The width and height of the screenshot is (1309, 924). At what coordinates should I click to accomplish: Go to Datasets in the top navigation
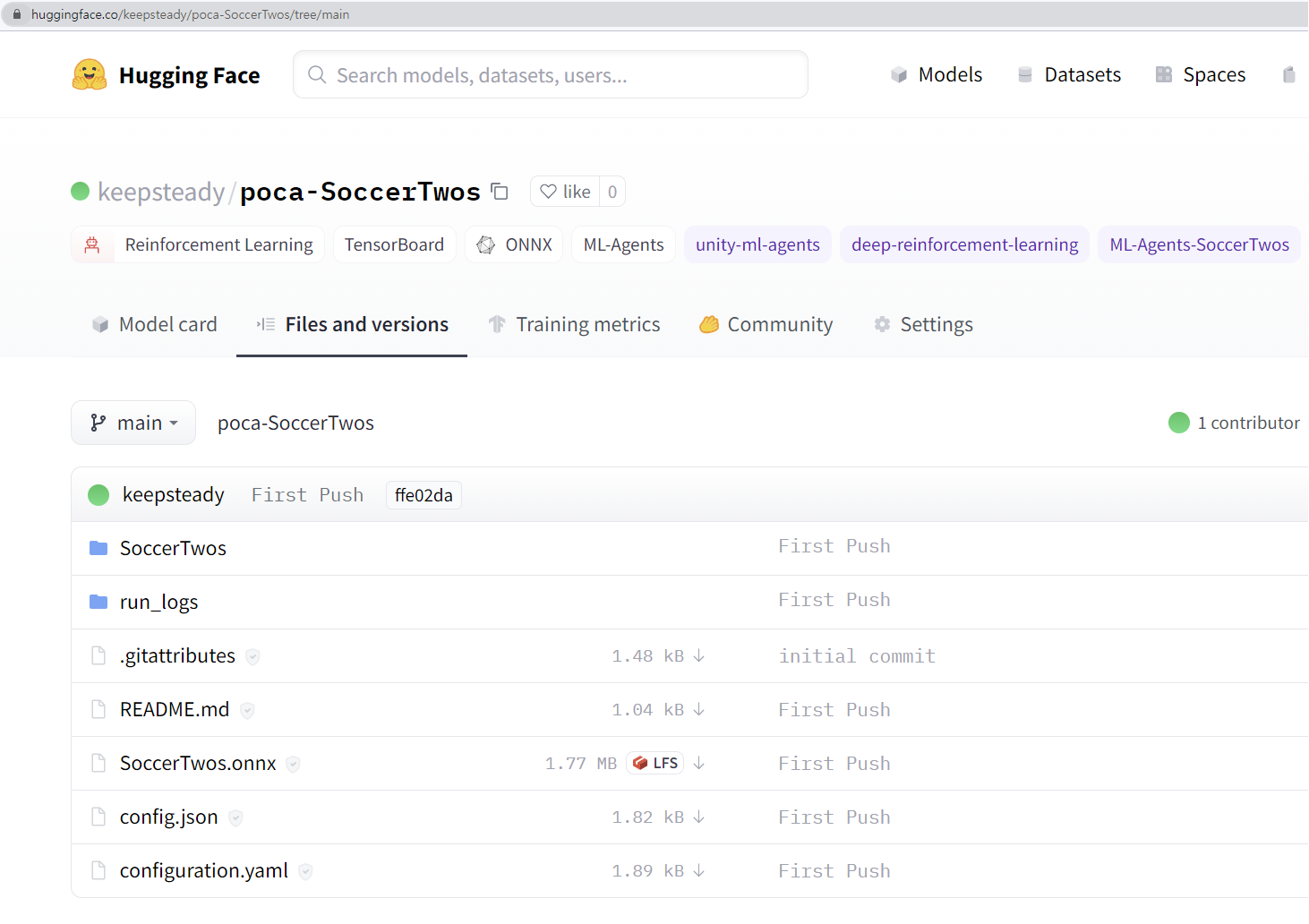coord(1069,75)
